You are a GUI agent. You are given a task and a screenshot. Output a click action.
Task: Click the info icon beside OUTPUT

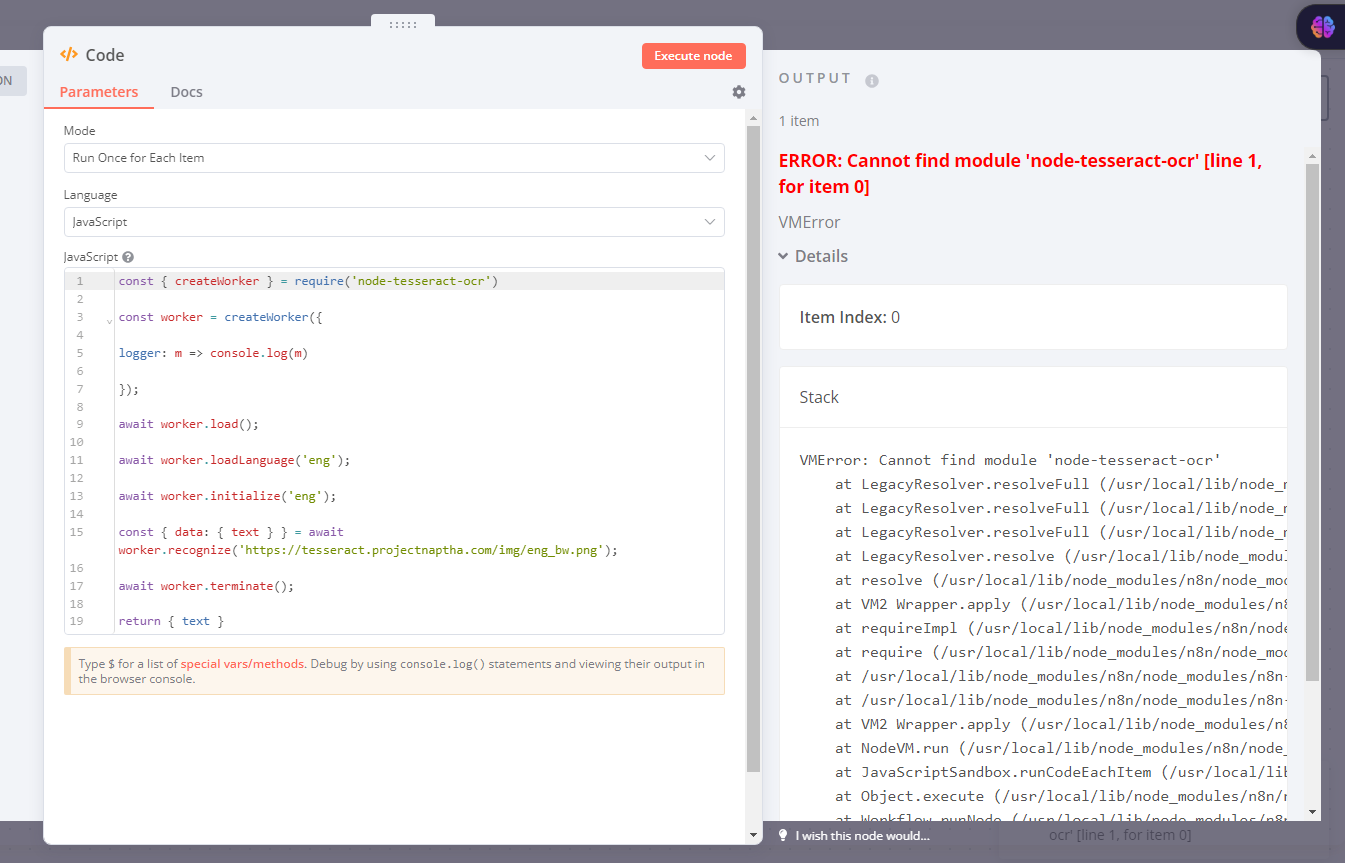point(872,80)
